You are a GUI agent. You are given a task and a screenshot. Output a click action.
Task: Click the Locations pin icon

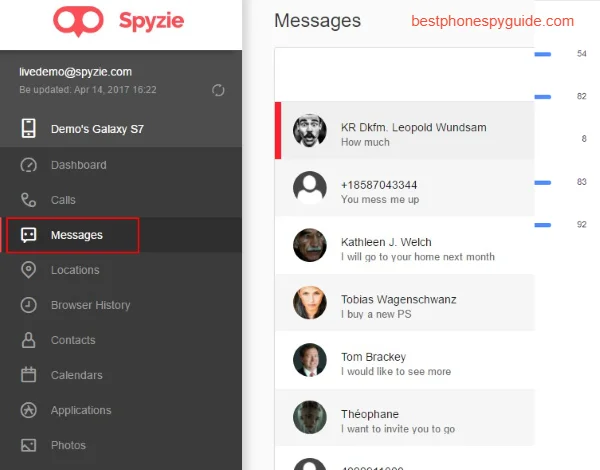coord(29,270)
